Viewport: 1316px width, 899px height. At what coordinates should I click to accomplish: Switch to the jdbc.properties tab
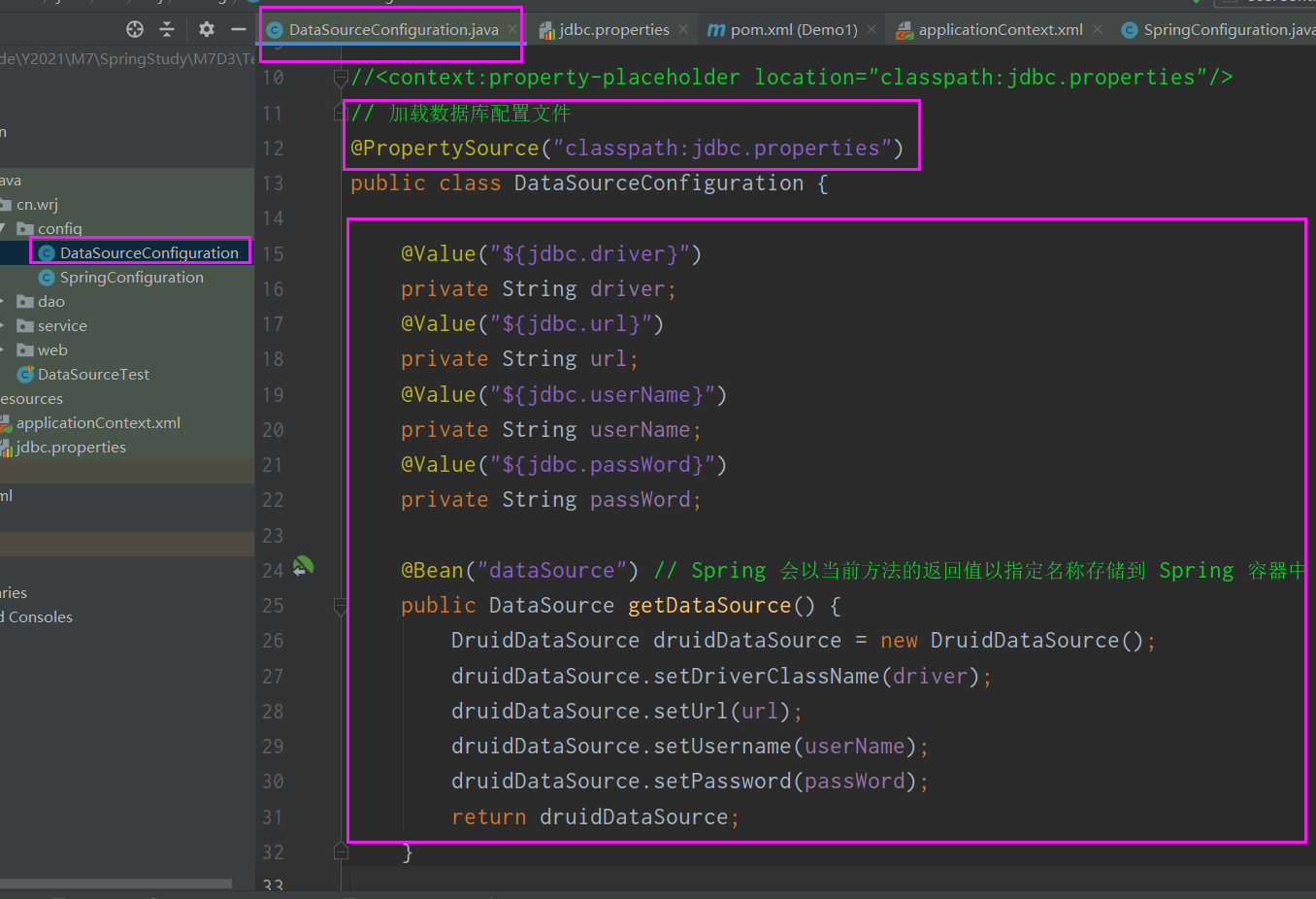pyautogui.click(x=614, y=30)
